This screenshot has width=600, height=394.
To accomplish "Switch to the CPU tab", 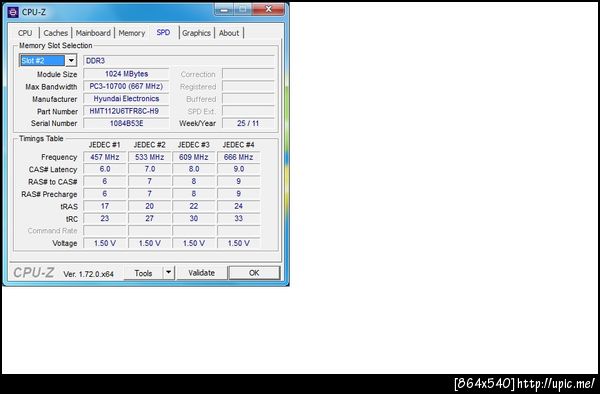I will click(25, 33).
